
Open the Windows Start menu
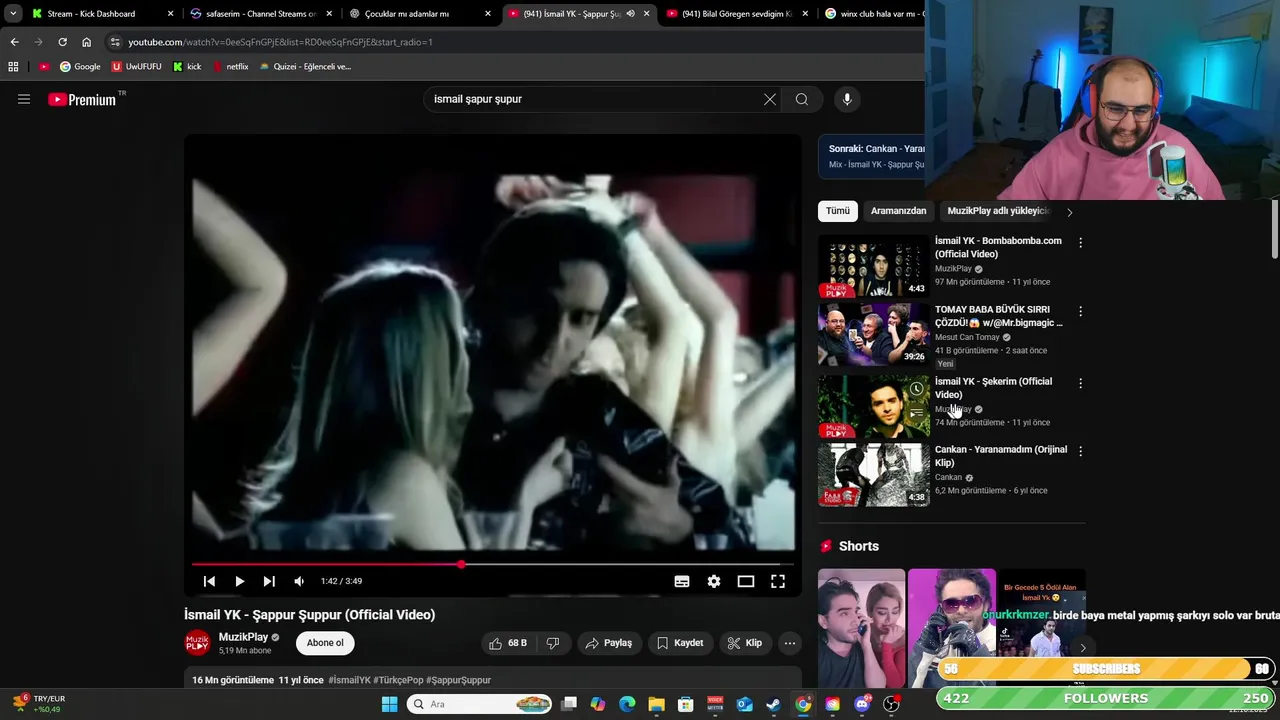(x=389, y=704)
